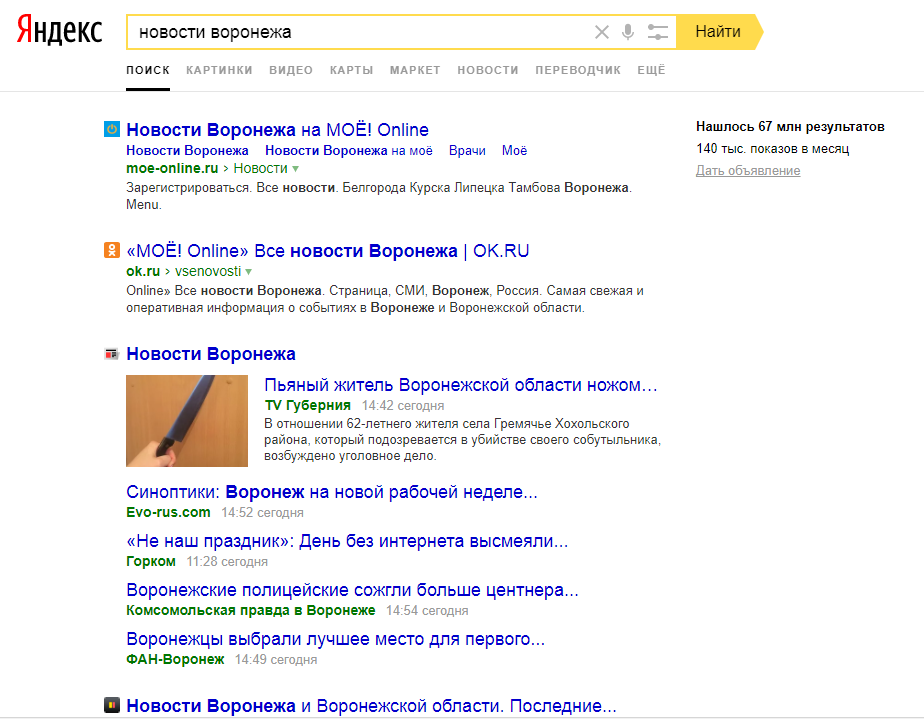Clear the search query with the X icon

(602, 32)
